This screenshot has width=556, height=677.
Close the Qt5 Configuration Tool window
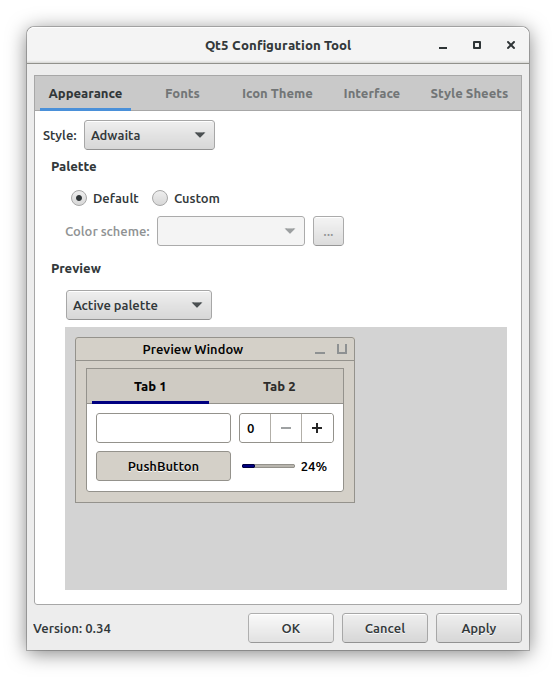511,45
